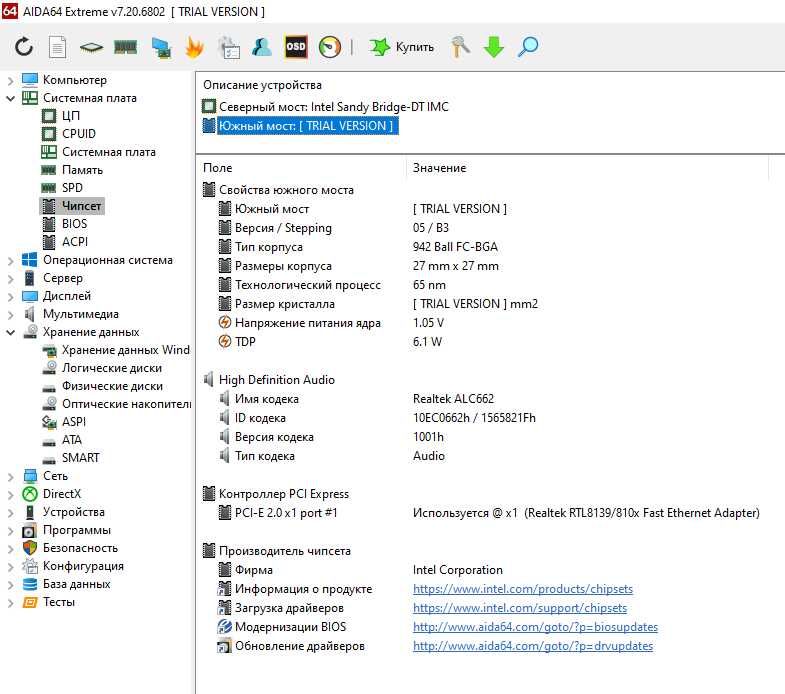The image size is (785, 694).
Task: Expand the Дисплей tree node
Action: click(10, 296)
